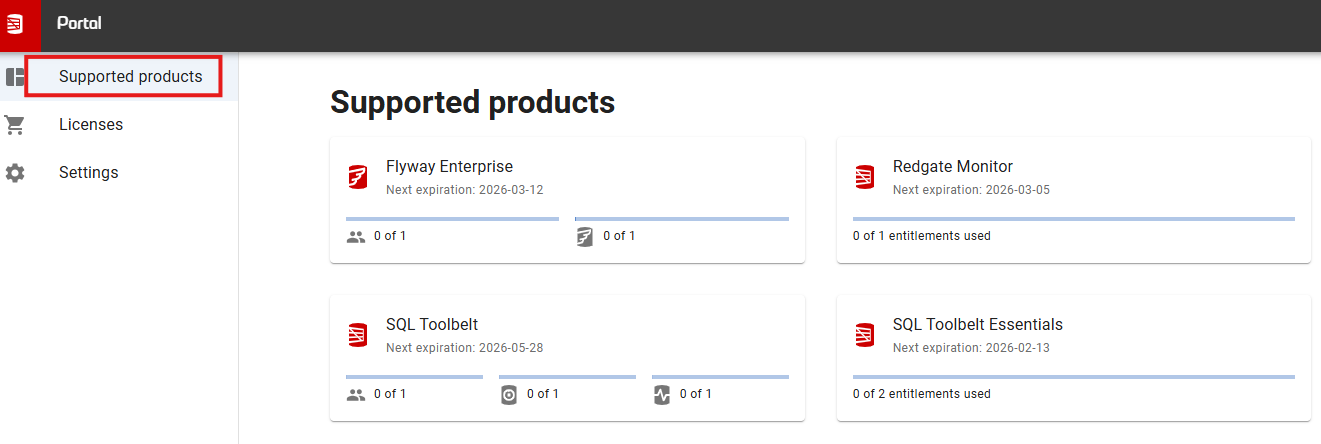Click the disk icon in SQL Toolbelt card
Image resolution: width=1321 pixels, height=444 pixels.
tap(509, 395)
